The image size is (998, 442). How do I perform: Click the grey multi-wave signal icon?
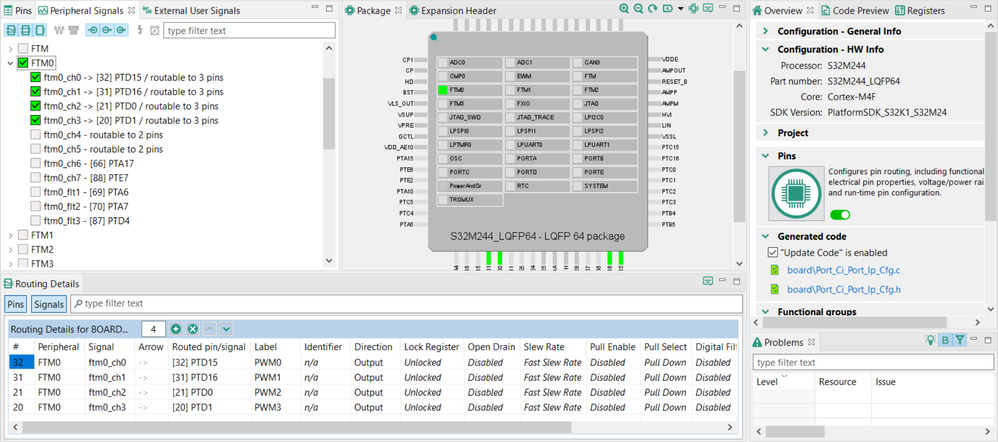(x=73, y=31)
